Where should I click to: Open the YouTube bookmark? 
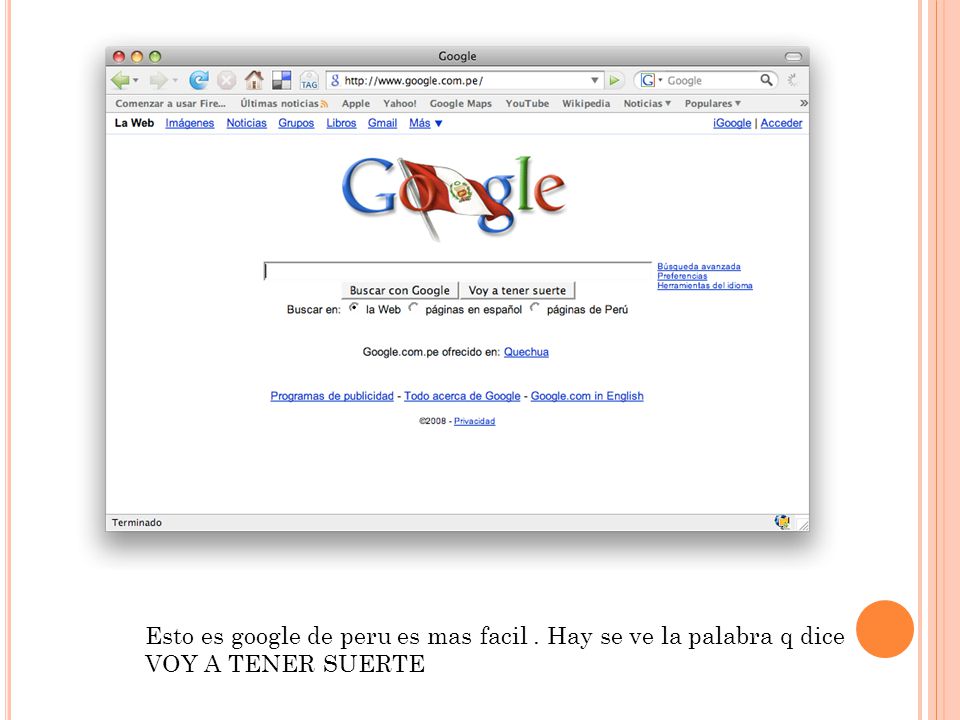click(527, 103)
